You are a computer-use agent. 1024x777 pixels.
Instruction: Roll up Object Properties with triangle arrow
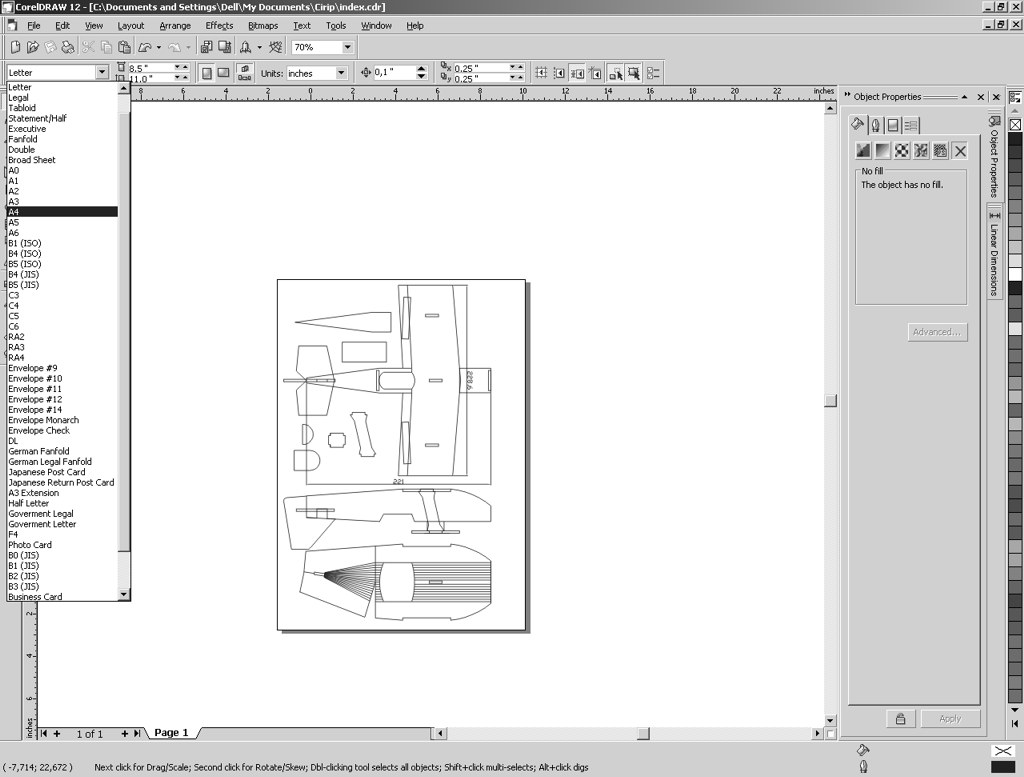coord(964,97)
